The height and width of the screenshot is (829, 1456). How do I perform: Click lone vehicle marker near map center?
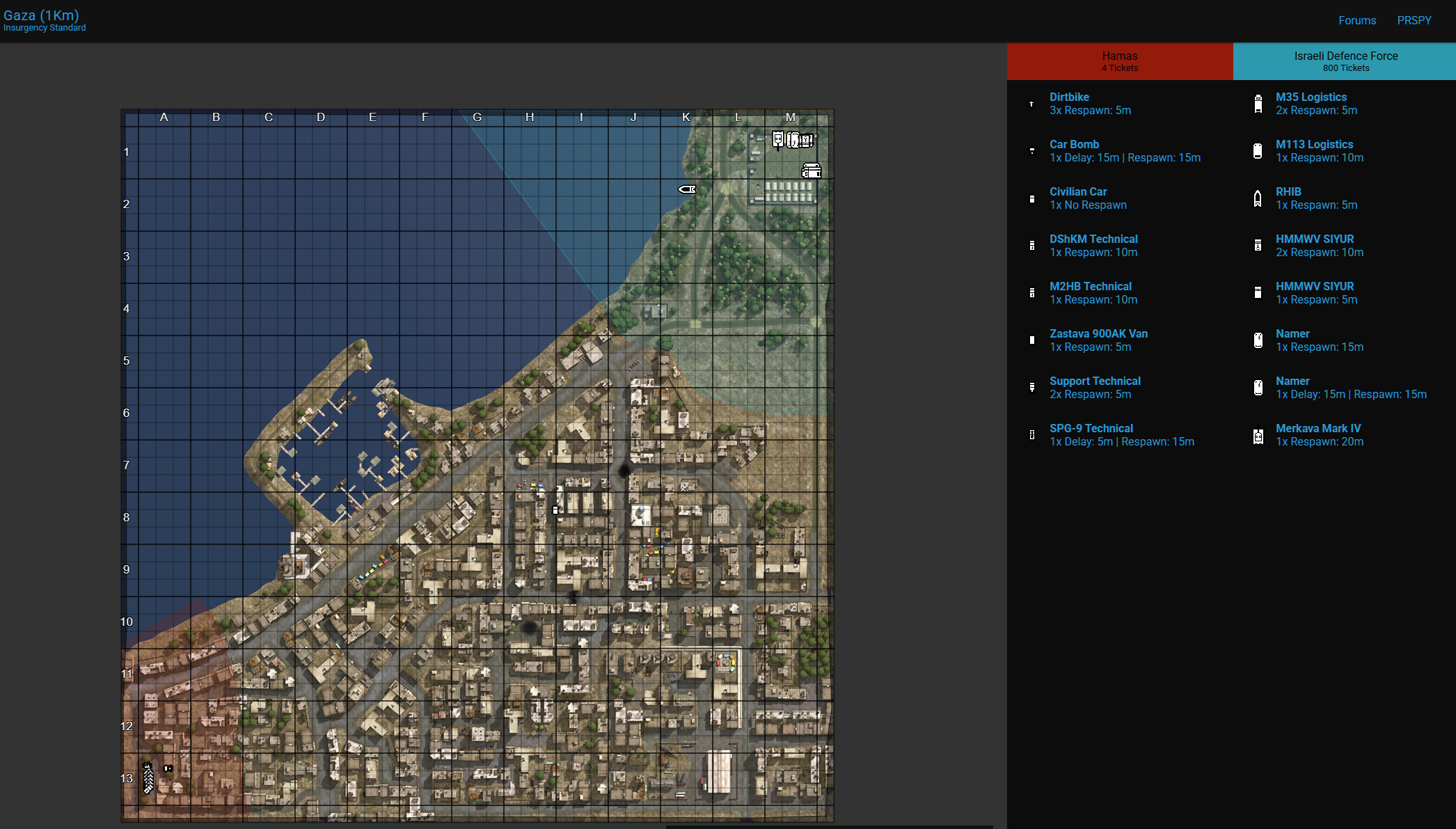point(555,510)
